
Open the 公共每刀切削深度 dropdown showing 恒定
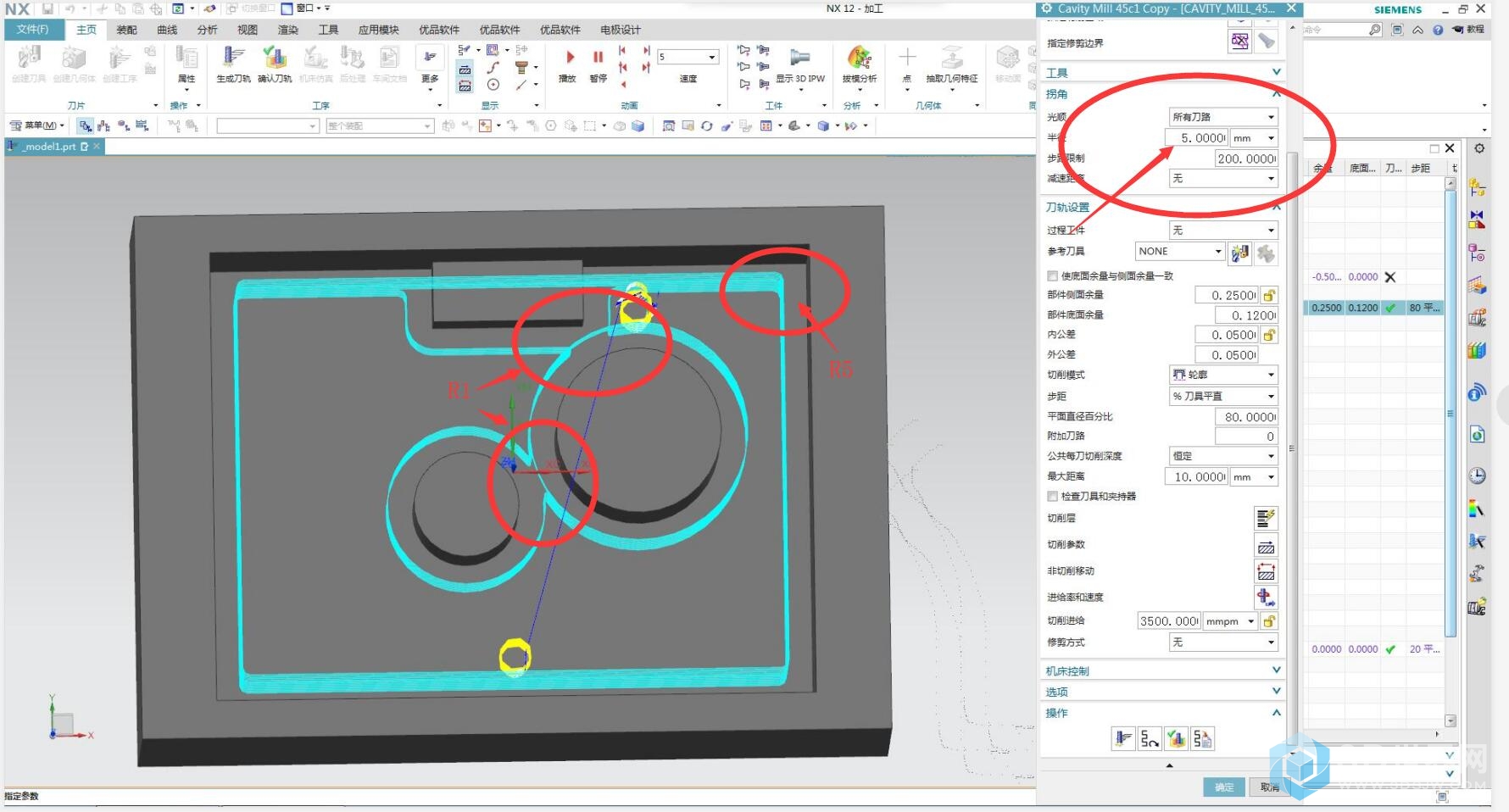pos(1223,456)
